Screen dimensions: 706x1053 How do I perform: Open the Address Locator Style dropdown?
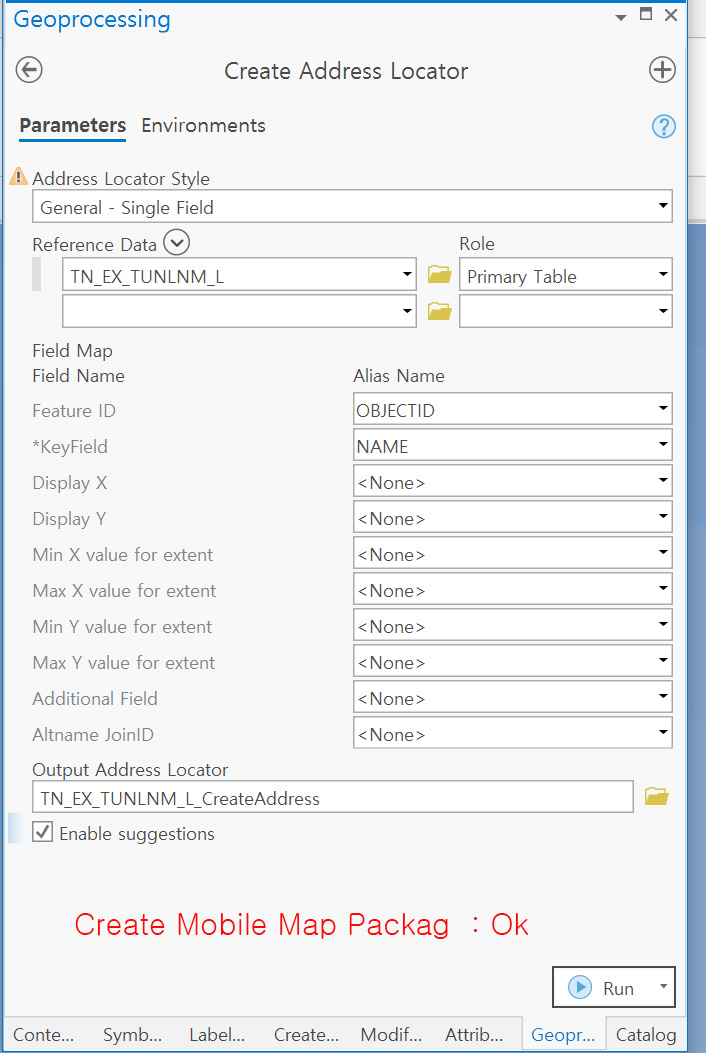click(663, 206)
